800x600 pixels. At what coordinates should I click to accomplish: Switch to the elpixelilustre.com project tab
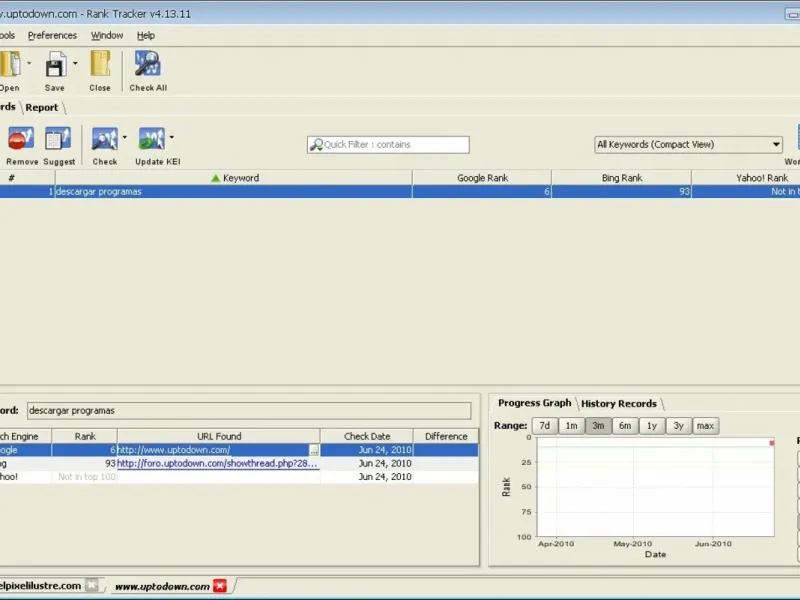[40, 585]
